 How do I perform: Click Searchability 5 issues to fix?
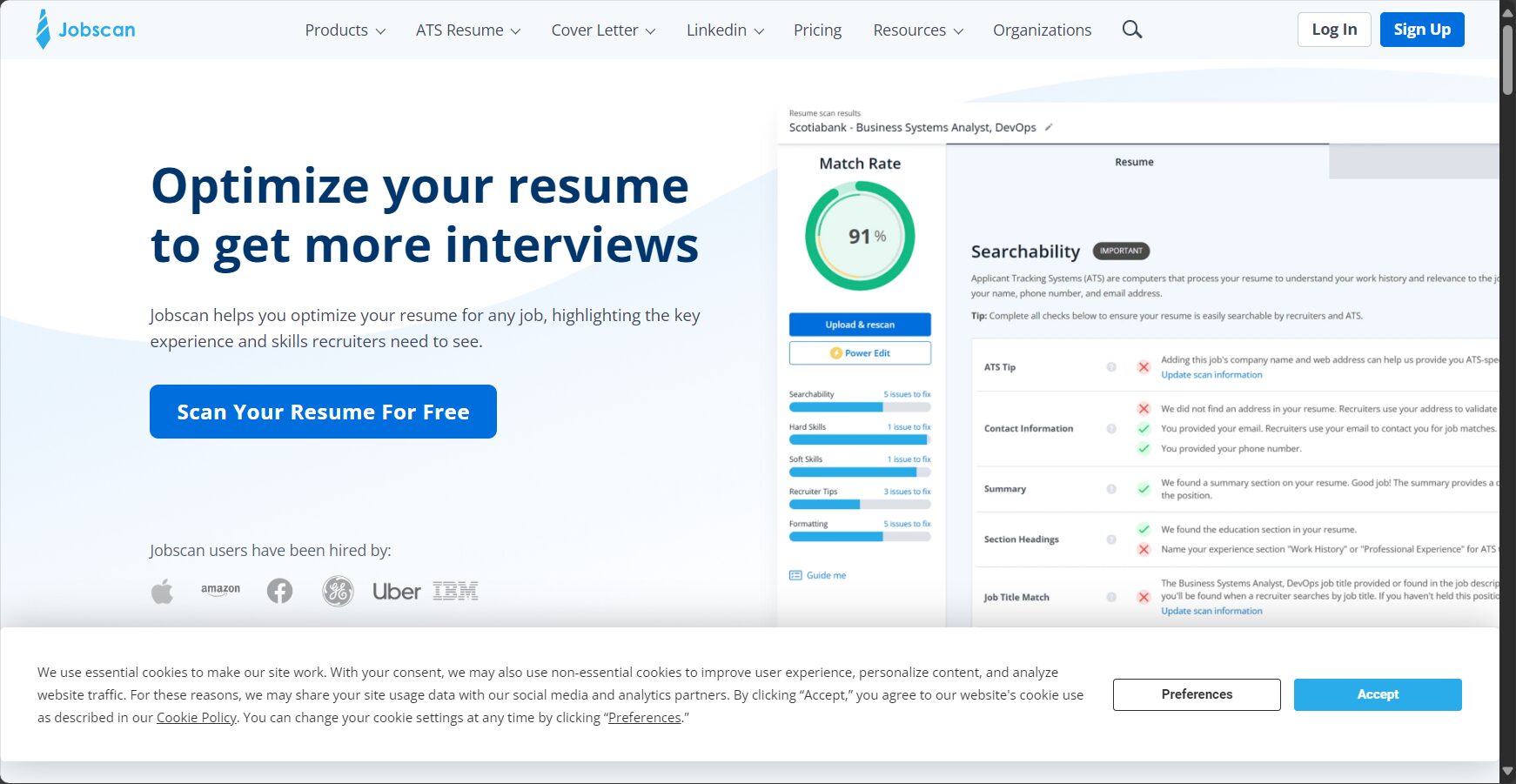[907, 394]
